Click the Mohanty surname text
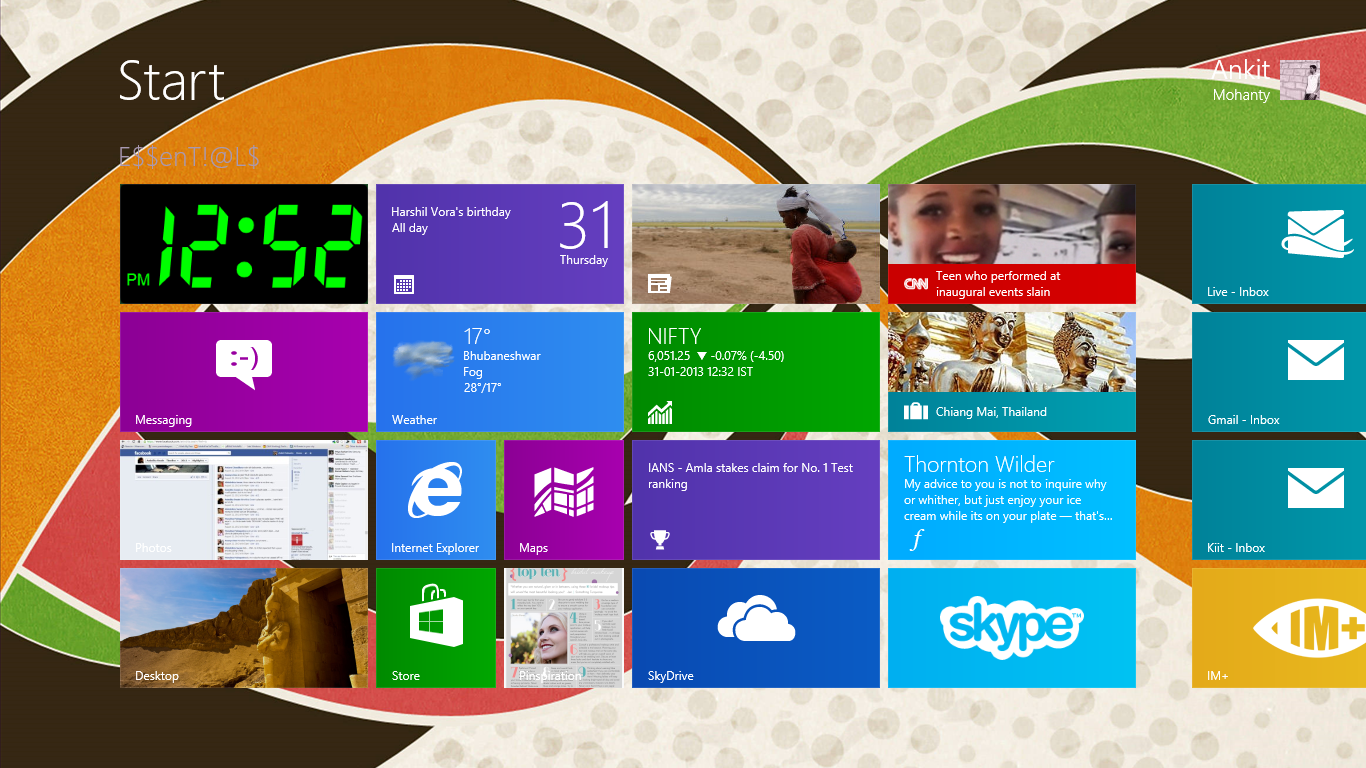The width and height of the screenshot is (1366, 768). [1241, 95]
